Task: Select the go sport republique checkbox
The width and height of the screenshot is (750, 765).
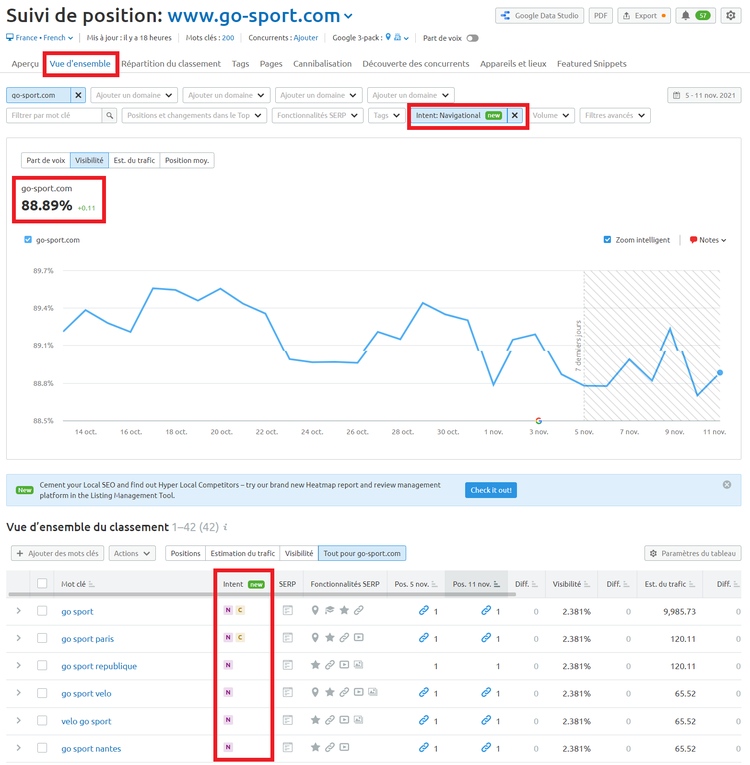Action: (42, 665)
